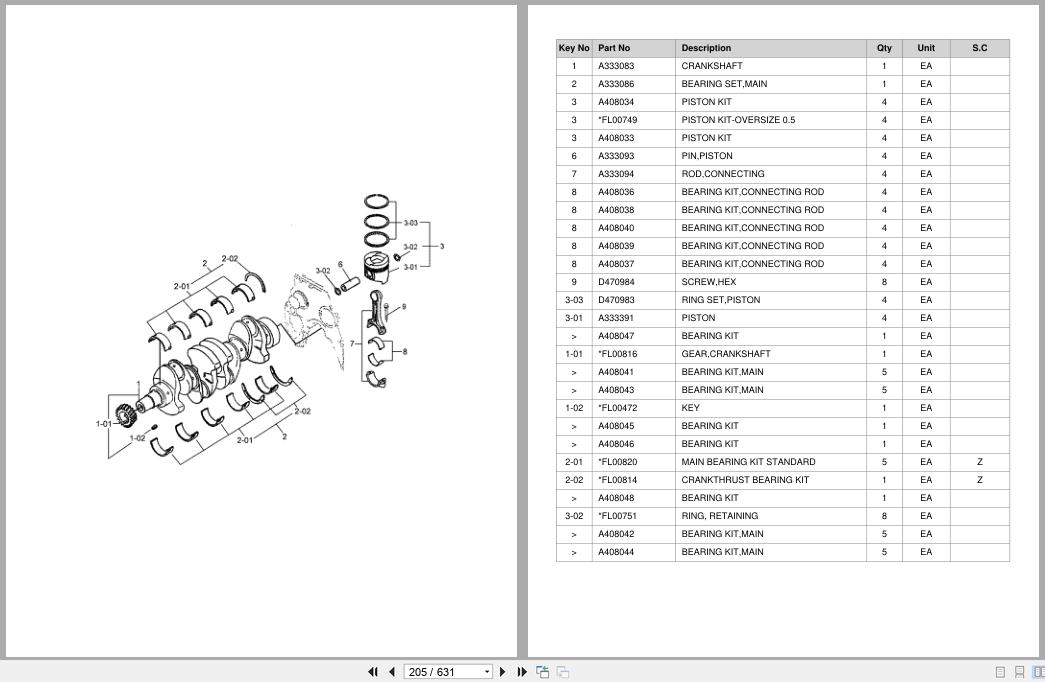Switch to two-page view
1045x682 pixels.
click(x=1038, y=672)
